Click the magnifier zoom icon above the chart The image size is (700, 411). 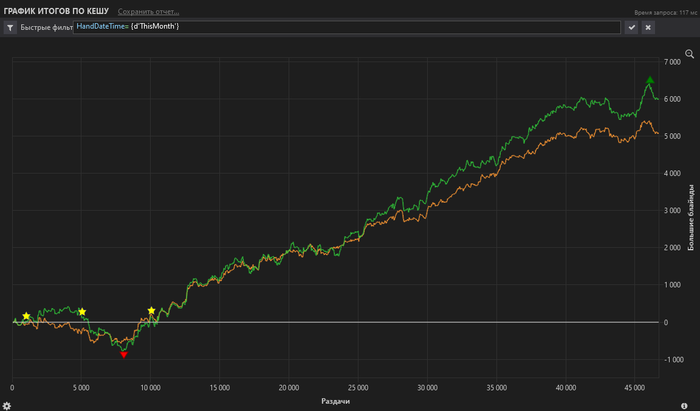tap(689, 54)
